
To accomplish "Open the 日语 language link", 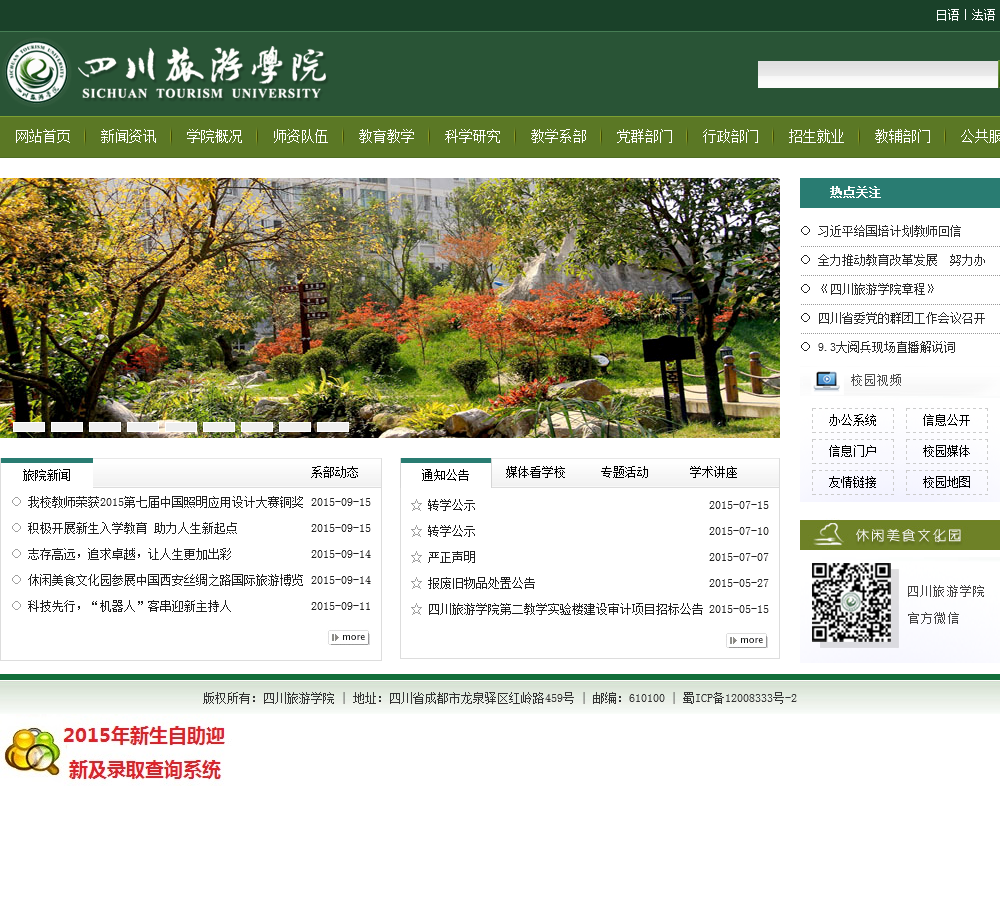I will point(947,15).
